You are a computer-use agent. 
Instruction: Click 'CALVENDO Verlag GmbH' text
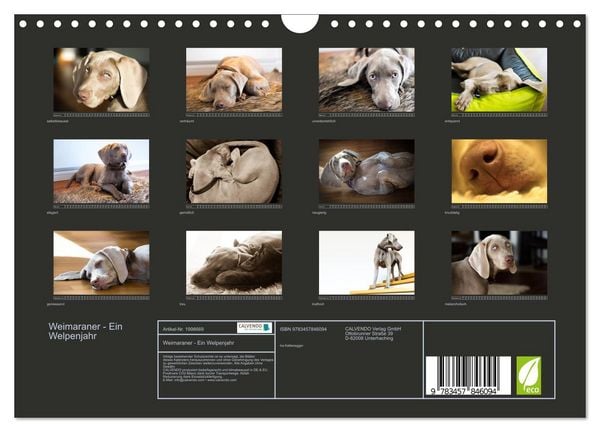(373, 329)
